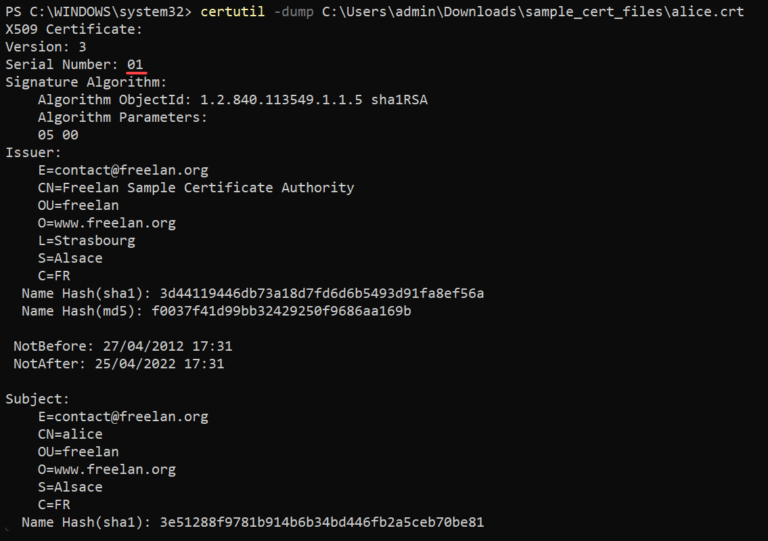Click the certutil command text
The image size is (768, 541).
tap(233, 11)
